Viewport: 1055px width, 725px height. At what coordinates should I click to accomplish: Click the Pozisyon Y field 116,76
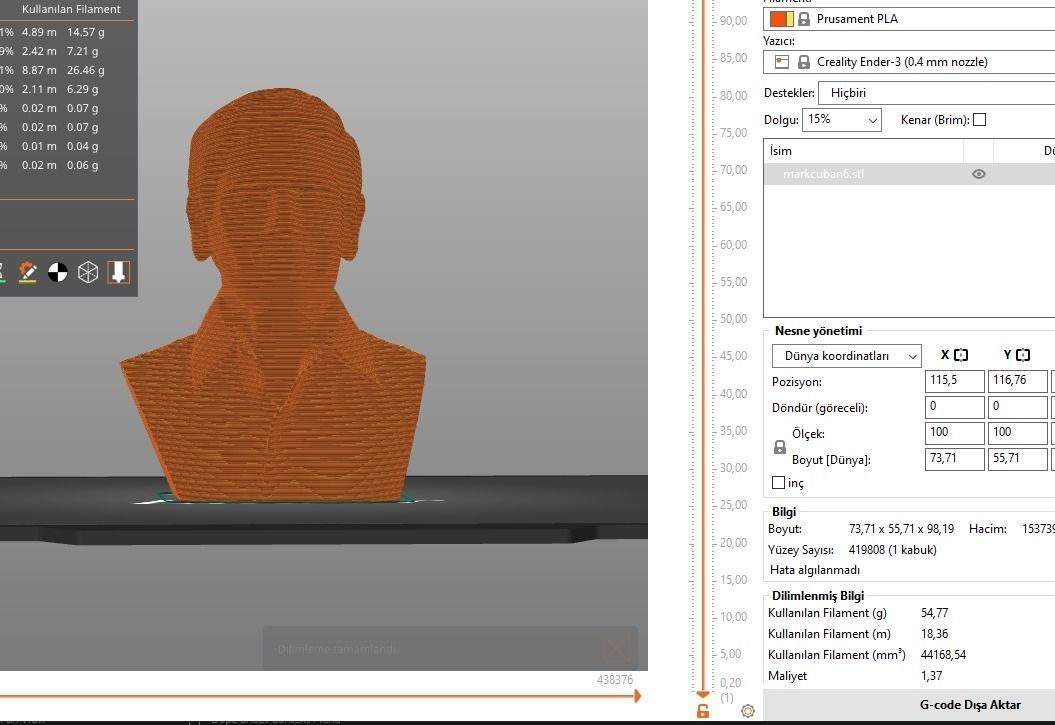coord(1017,381)
